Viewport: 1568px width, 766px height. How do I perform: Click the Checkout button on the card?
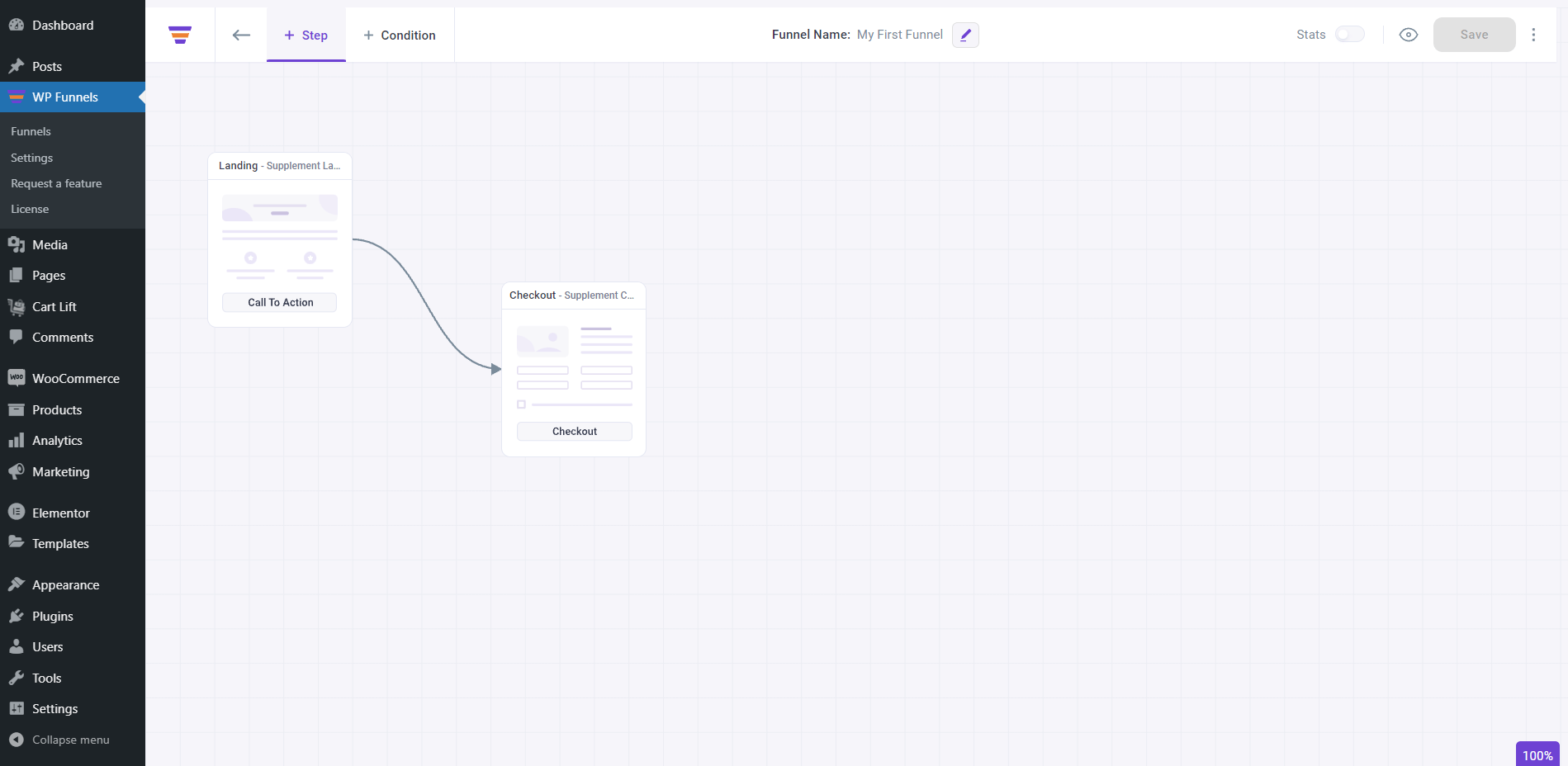tap(574, 431)
